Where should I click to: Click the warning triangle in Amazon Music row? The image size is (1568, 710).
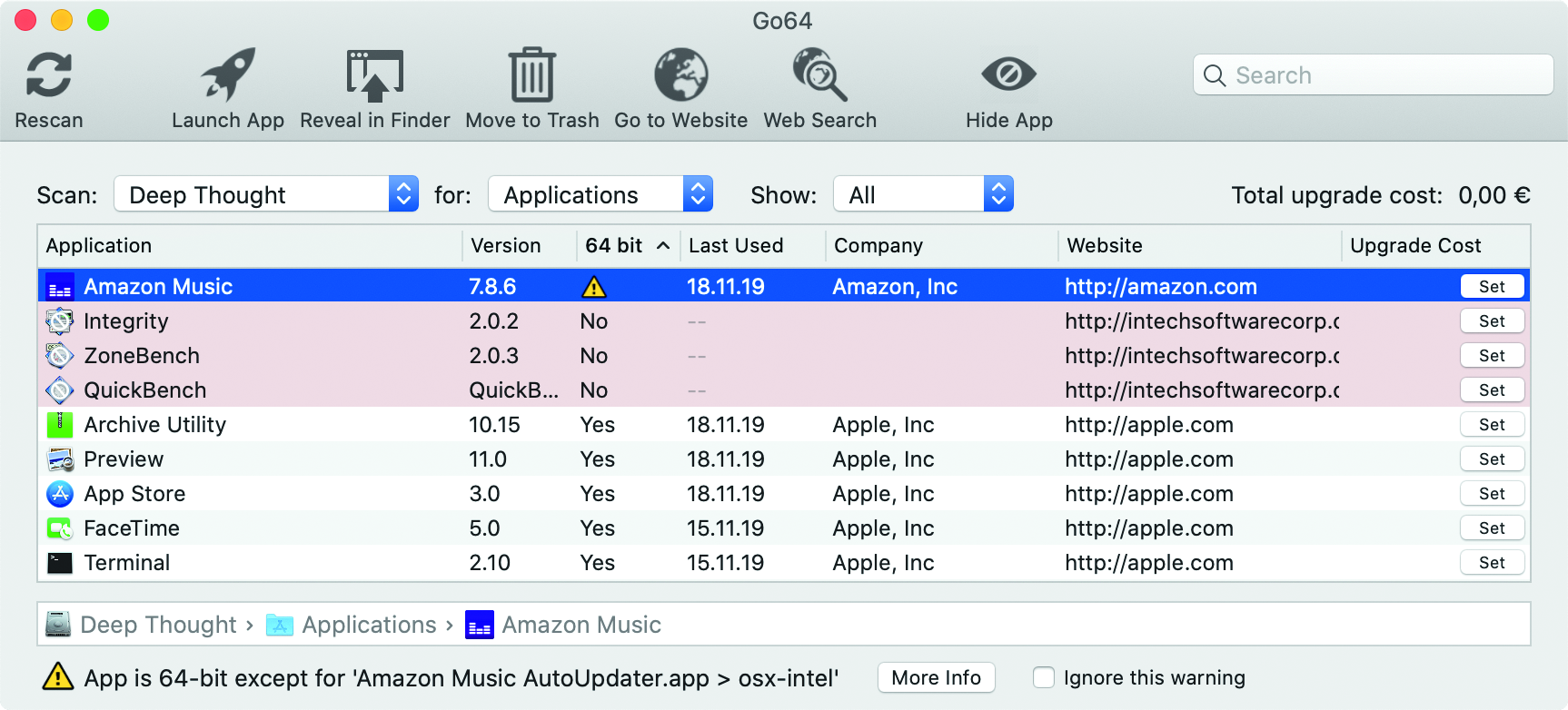(x=593, y=288)
